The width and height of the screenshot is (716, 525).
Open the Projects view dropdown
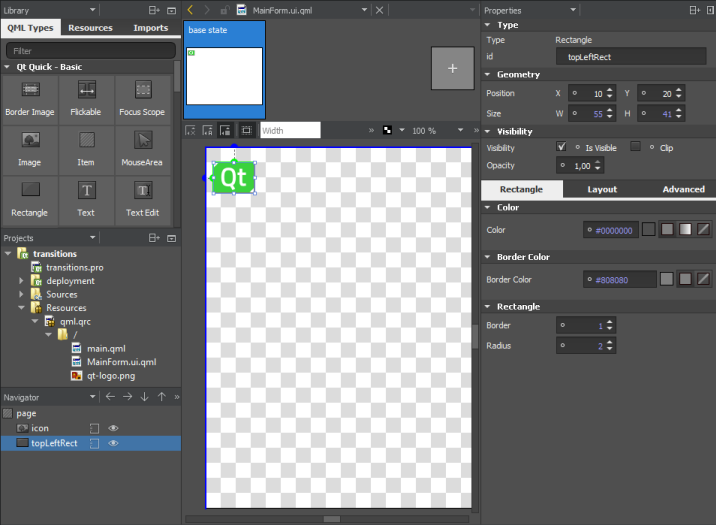(x=93, y=237)
